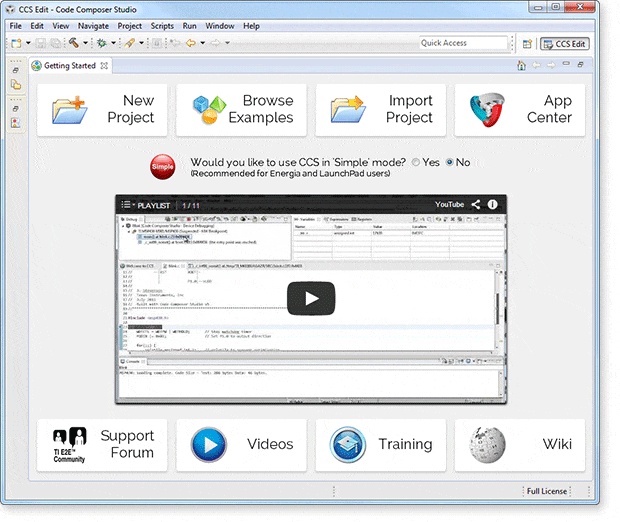
Task: Open the Scripts menu
Action: [x=161, y=25]
